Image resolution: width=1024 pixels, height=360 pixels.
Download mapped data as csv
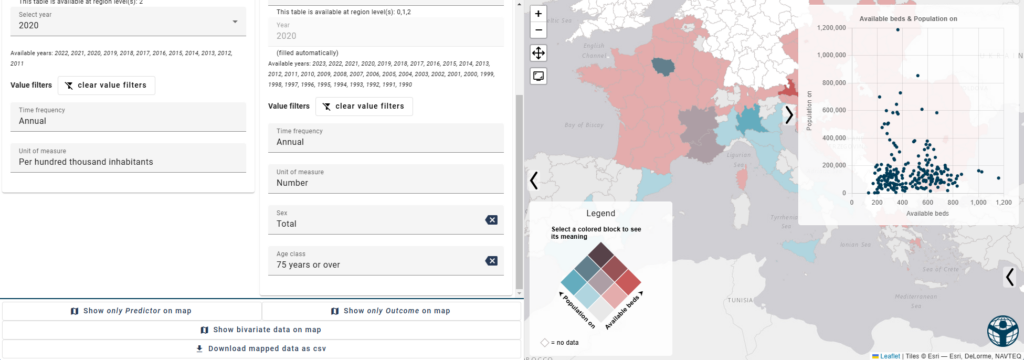(261, 349)
